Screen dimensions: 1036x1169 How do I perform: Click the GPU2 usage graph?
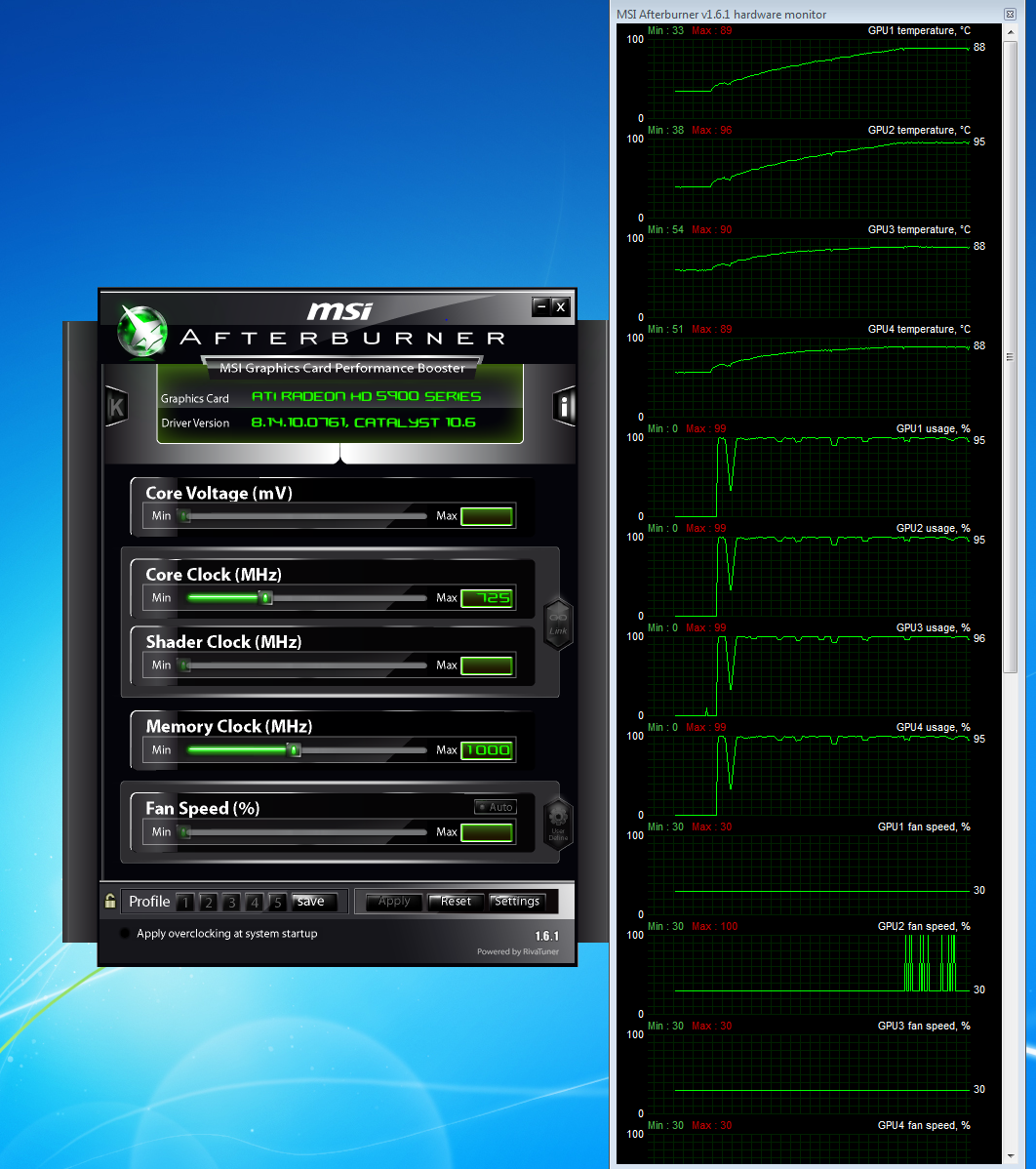[x=809, y=577]
